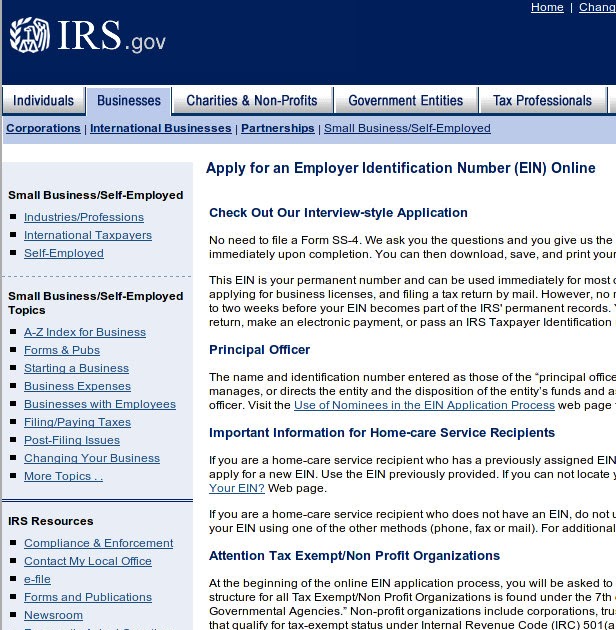Open the Changing Your Business link
Screen dimensions: 616x630
click(x=92, y=458)
